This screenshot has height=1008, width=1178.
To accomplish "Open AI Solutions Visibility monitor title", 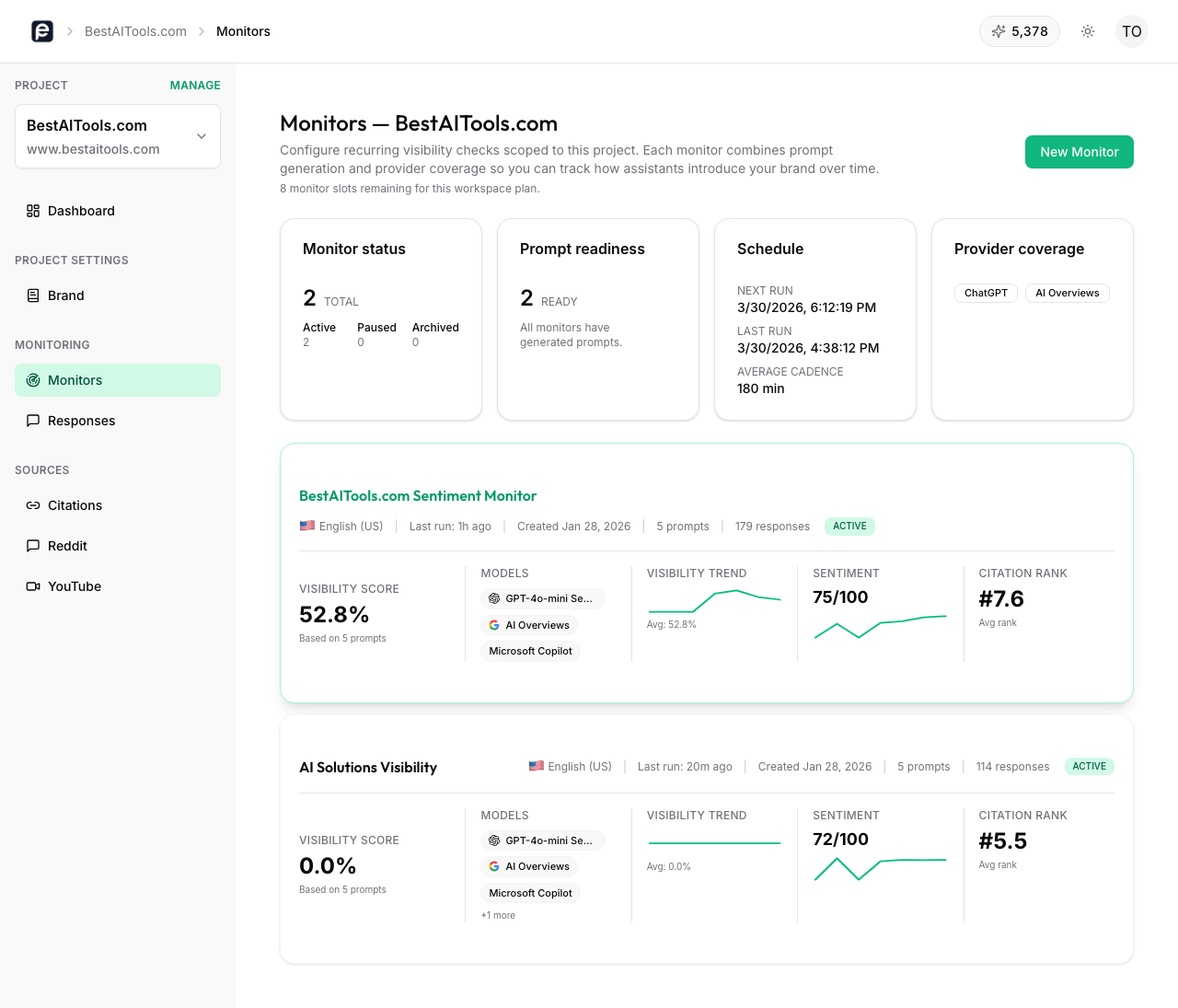I will 368,768.
